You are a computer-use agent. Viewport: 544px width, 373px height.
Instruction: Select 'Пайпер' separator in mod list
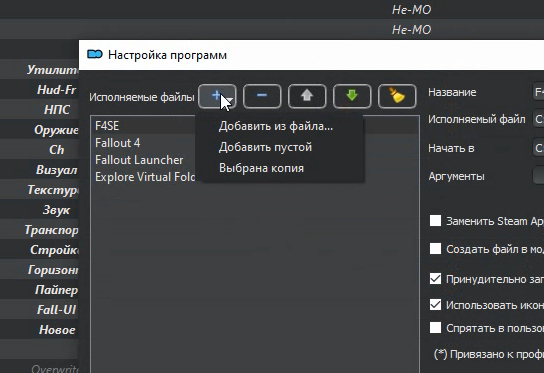point(39,290)
